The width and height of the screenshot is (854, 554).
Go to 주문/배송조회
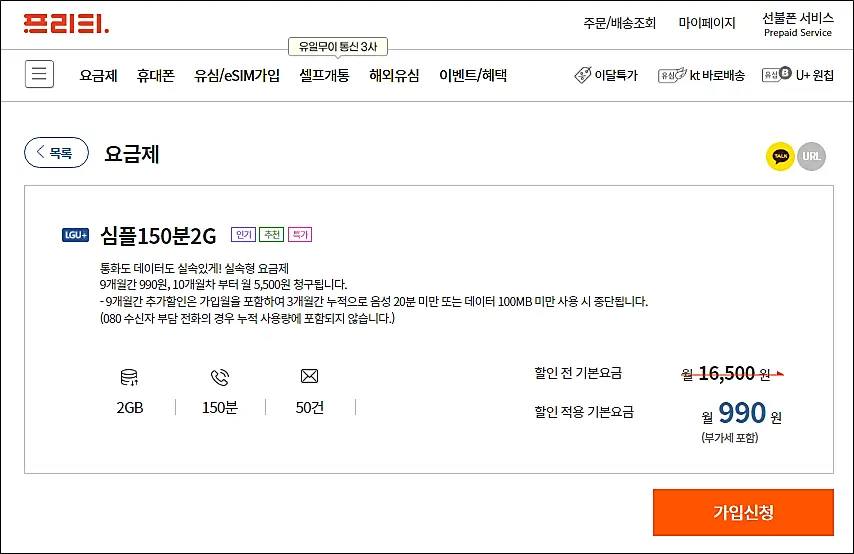[619, 23]
